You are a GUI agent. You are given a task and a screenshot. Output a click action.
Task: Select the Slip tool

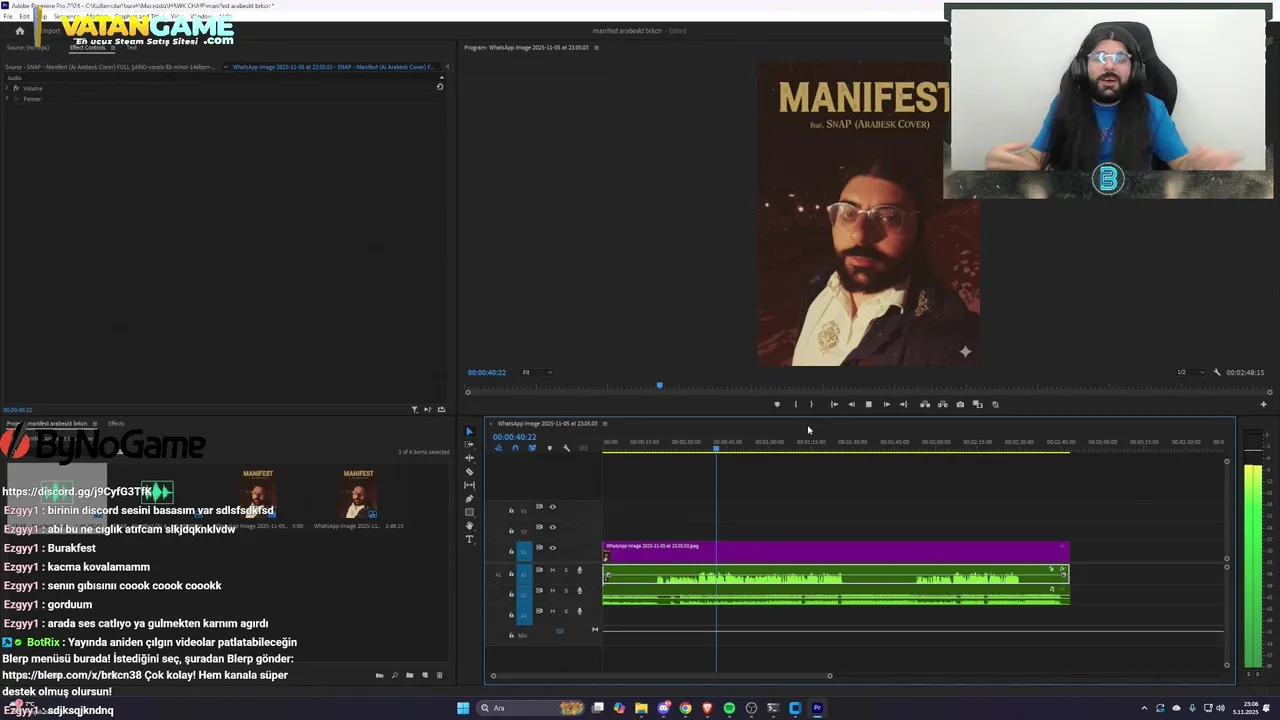pyautogui.click(x=469, y=485)
